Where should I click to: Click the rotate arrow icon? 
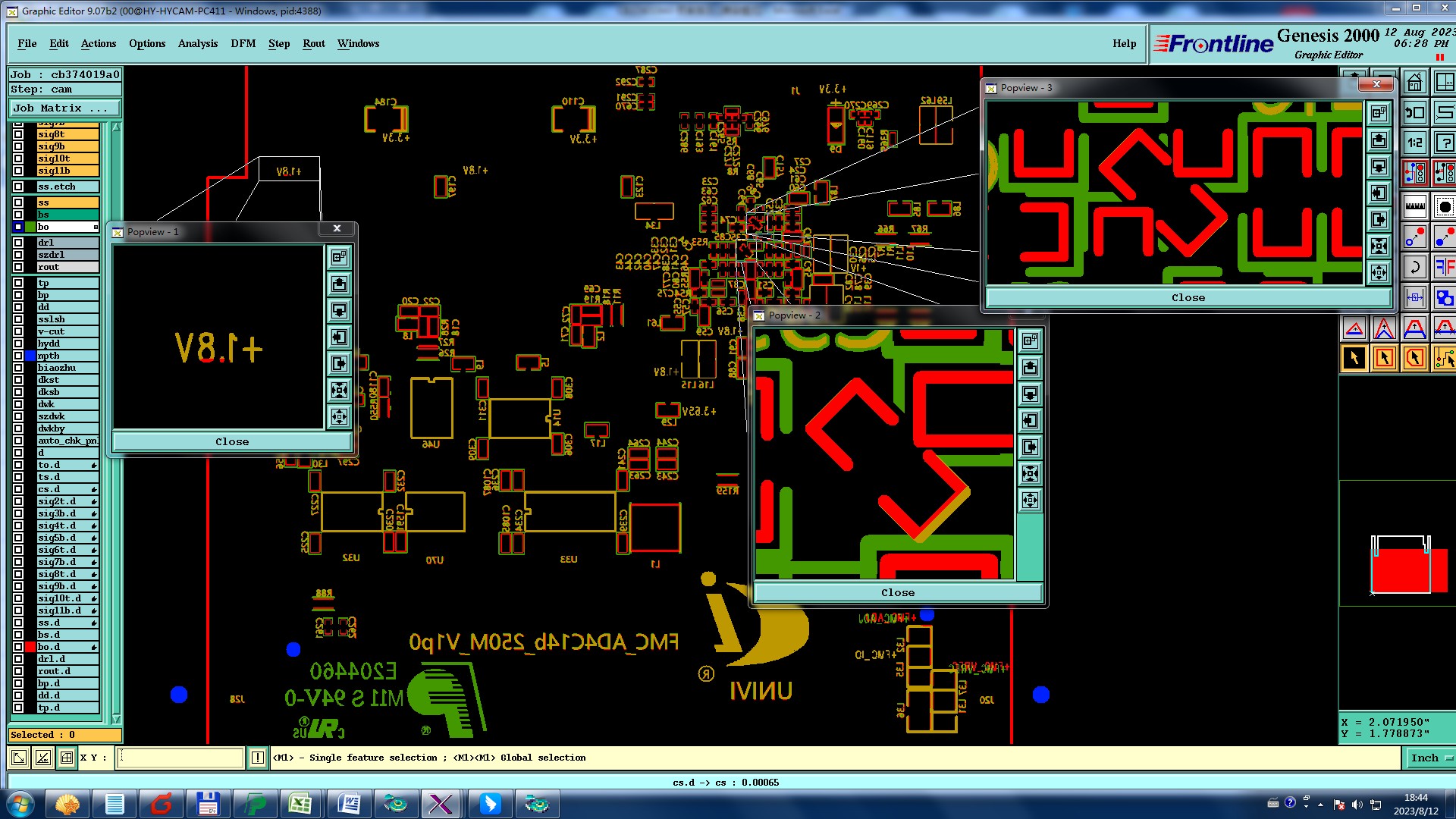click(x=1415, y=267)
